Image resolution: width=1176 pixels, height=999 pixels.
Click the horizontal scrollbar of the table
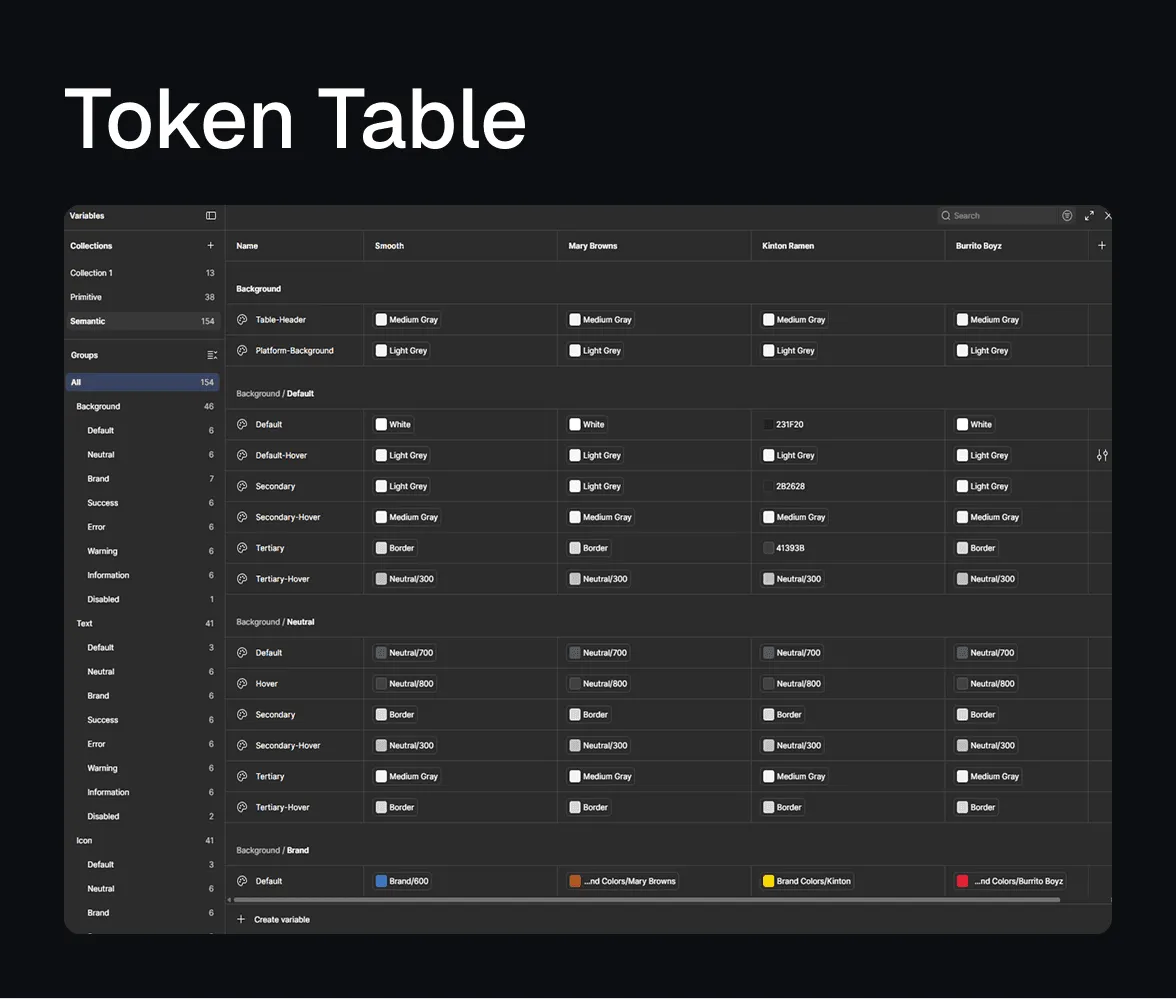pos(646,900)
